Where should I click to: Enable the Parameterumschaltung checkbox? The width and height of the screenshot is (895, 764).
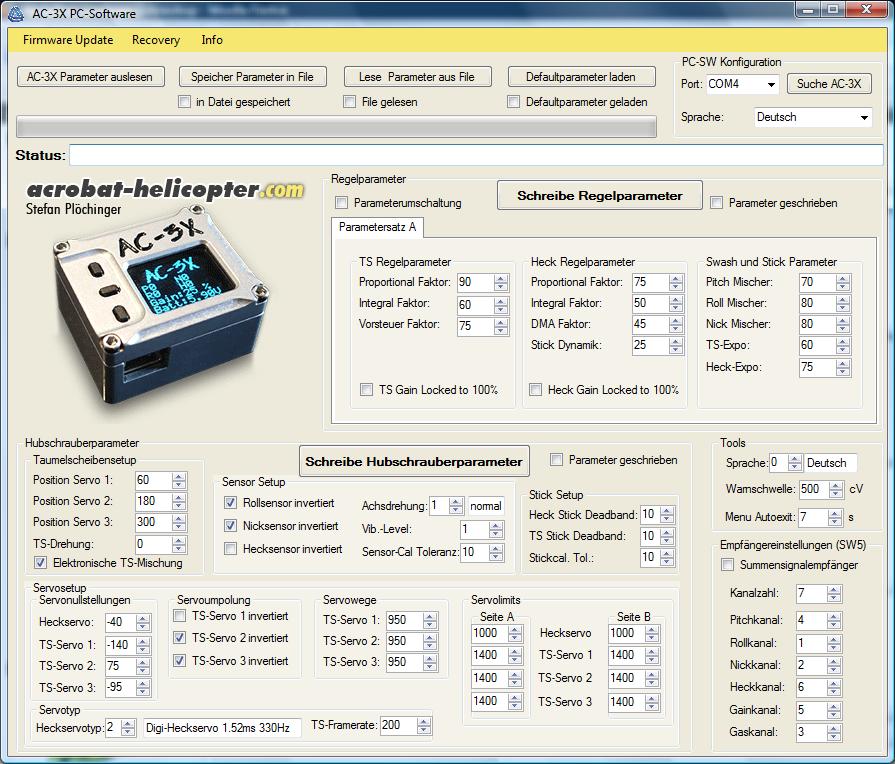pos(342,203)
